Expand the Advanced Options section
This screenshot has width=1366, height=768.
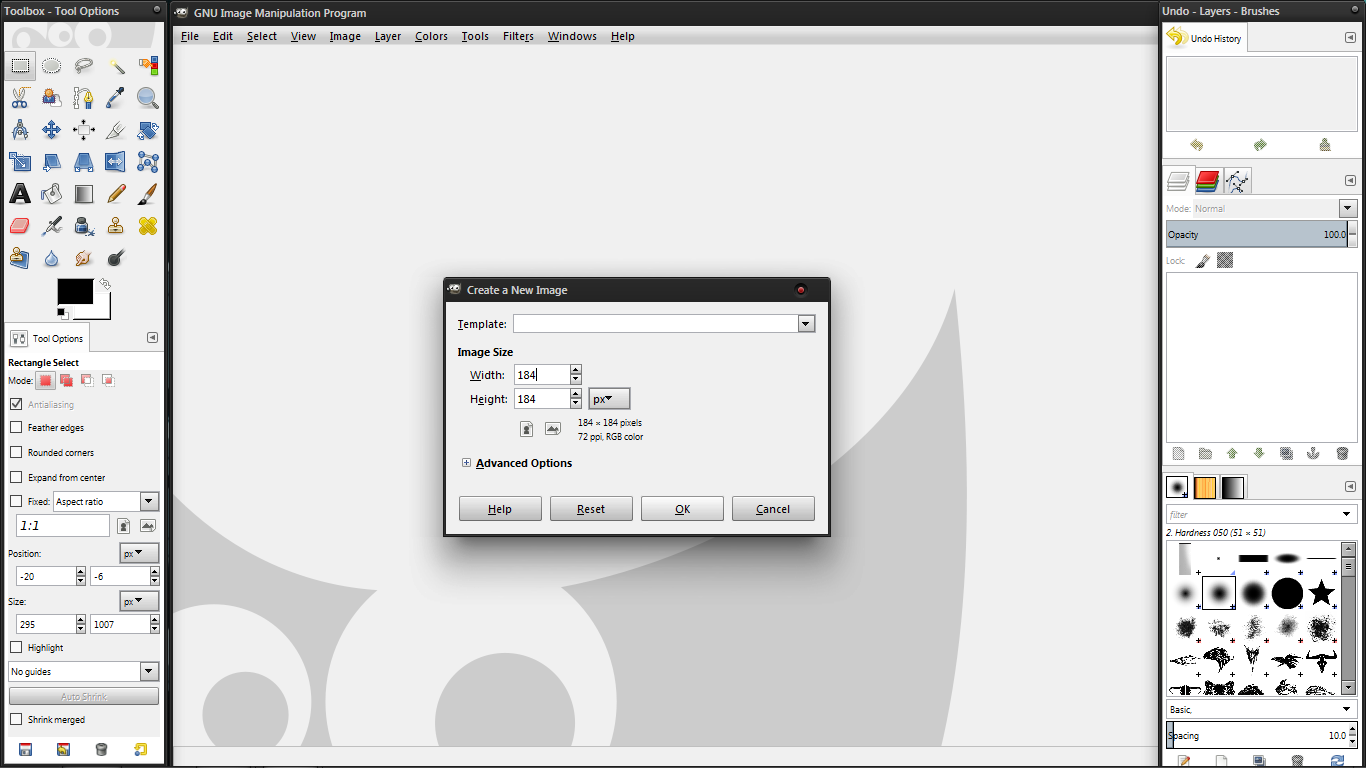pos(467,463)
